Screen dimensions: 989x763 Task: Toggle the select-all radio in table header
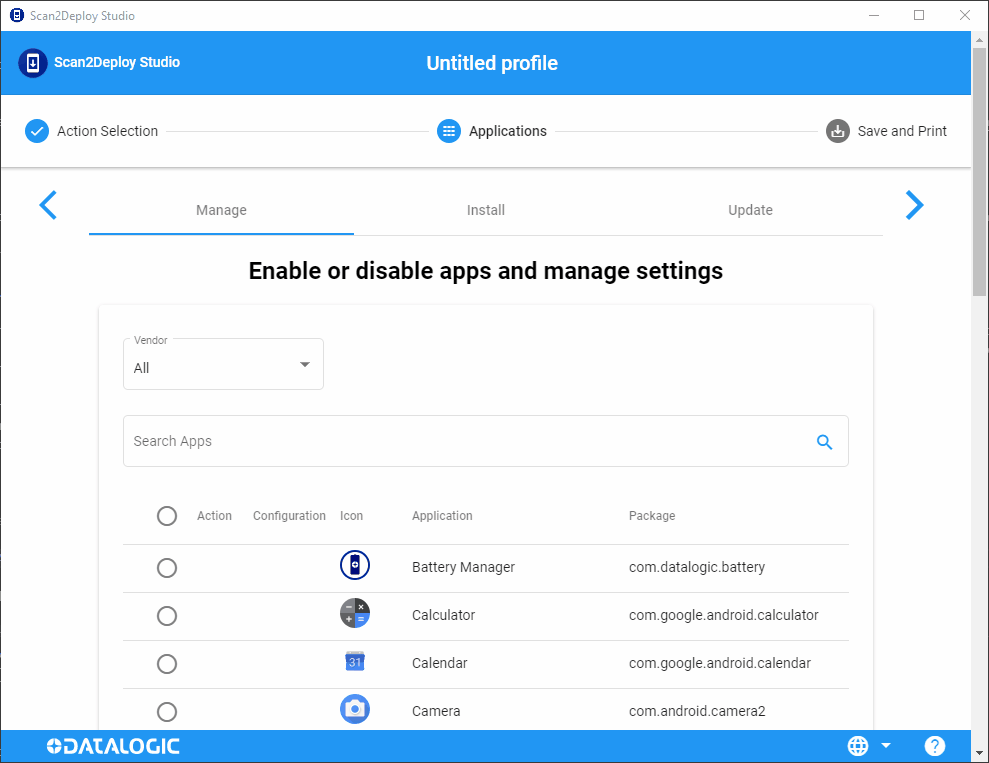click(x=167, y=516)
